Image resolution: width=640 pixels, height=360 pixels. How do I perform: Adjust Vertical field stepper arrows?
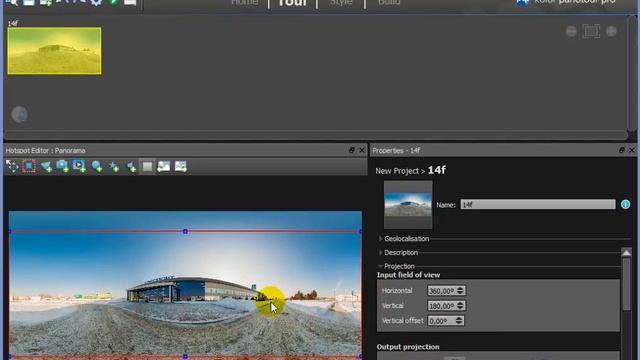click(x=460, y=306)
